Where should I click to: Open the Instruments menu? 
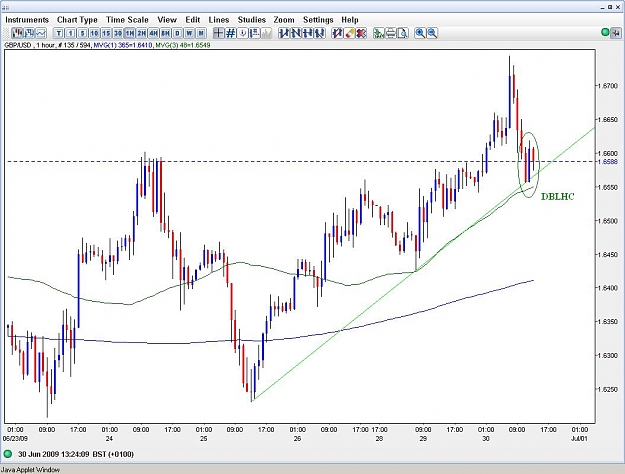[x=27, y=20]
